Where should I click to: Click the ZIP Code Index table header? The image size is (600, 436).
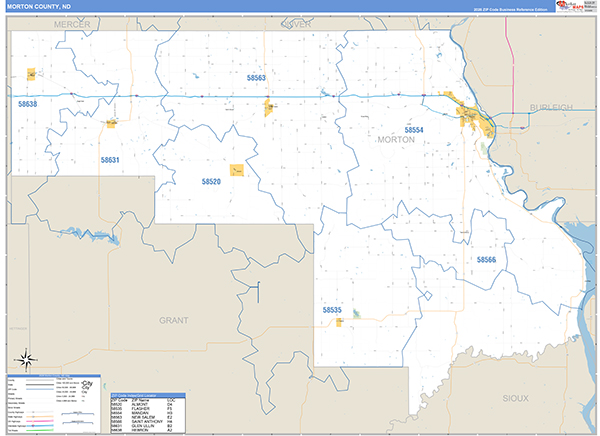pos(147,395)
